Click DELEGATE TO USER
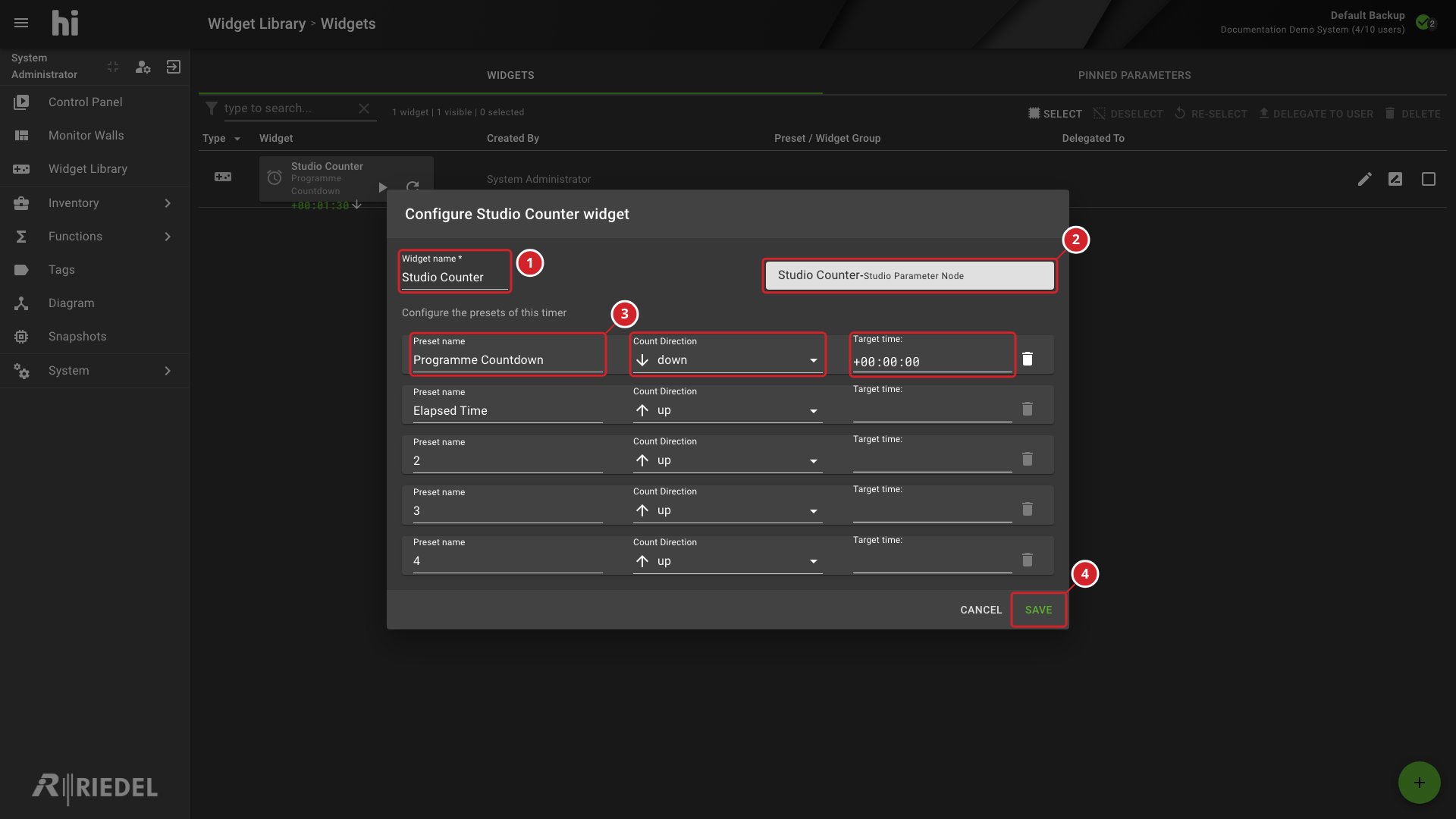The width and height of the screenshot is (1456, 819). 1316,114
